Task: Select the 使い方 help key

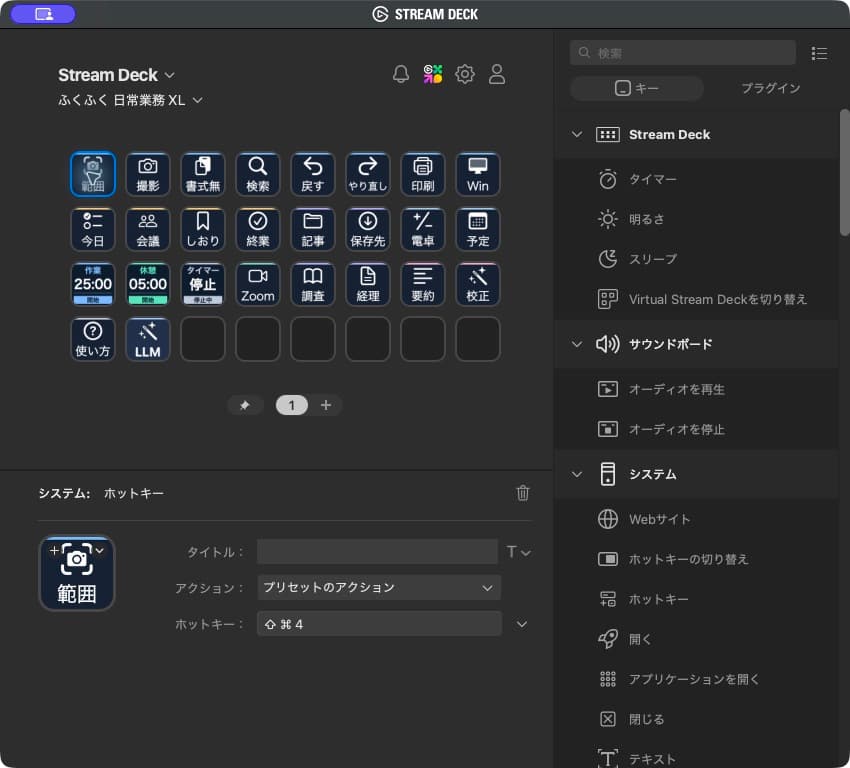Action: [x=93, y=339]
